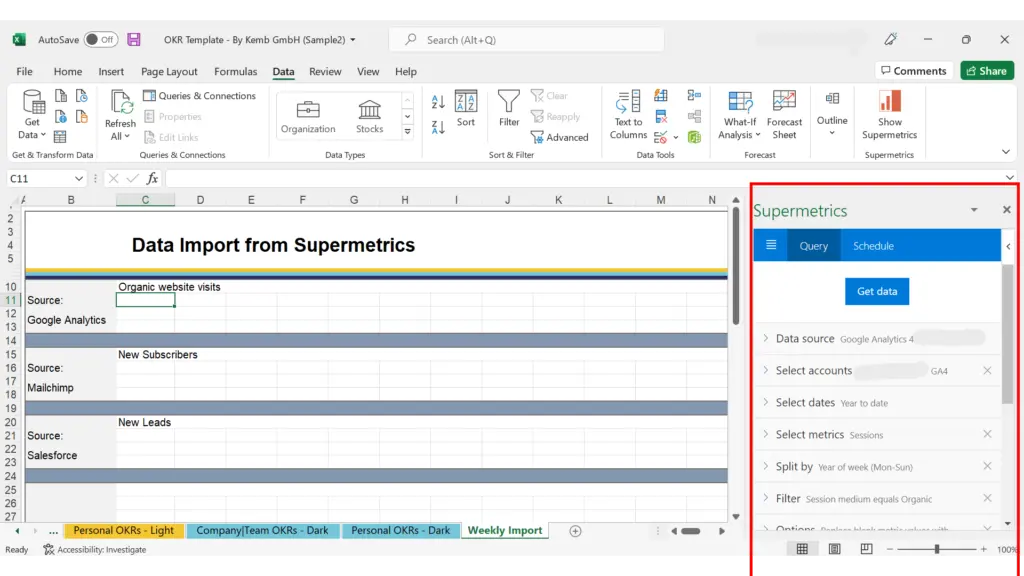Open Supermetrics hamburger menu
1024x576 pixels.
(771, 245)
